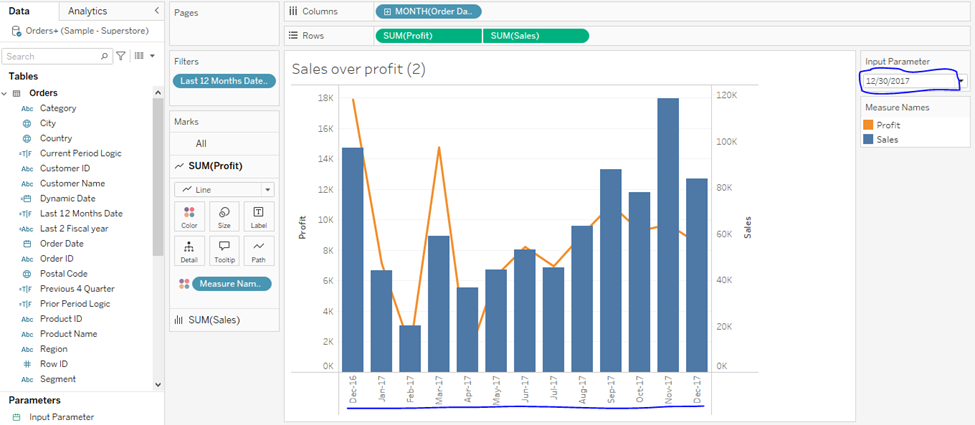Click the filter icon next to search

[x=121, y=56]
